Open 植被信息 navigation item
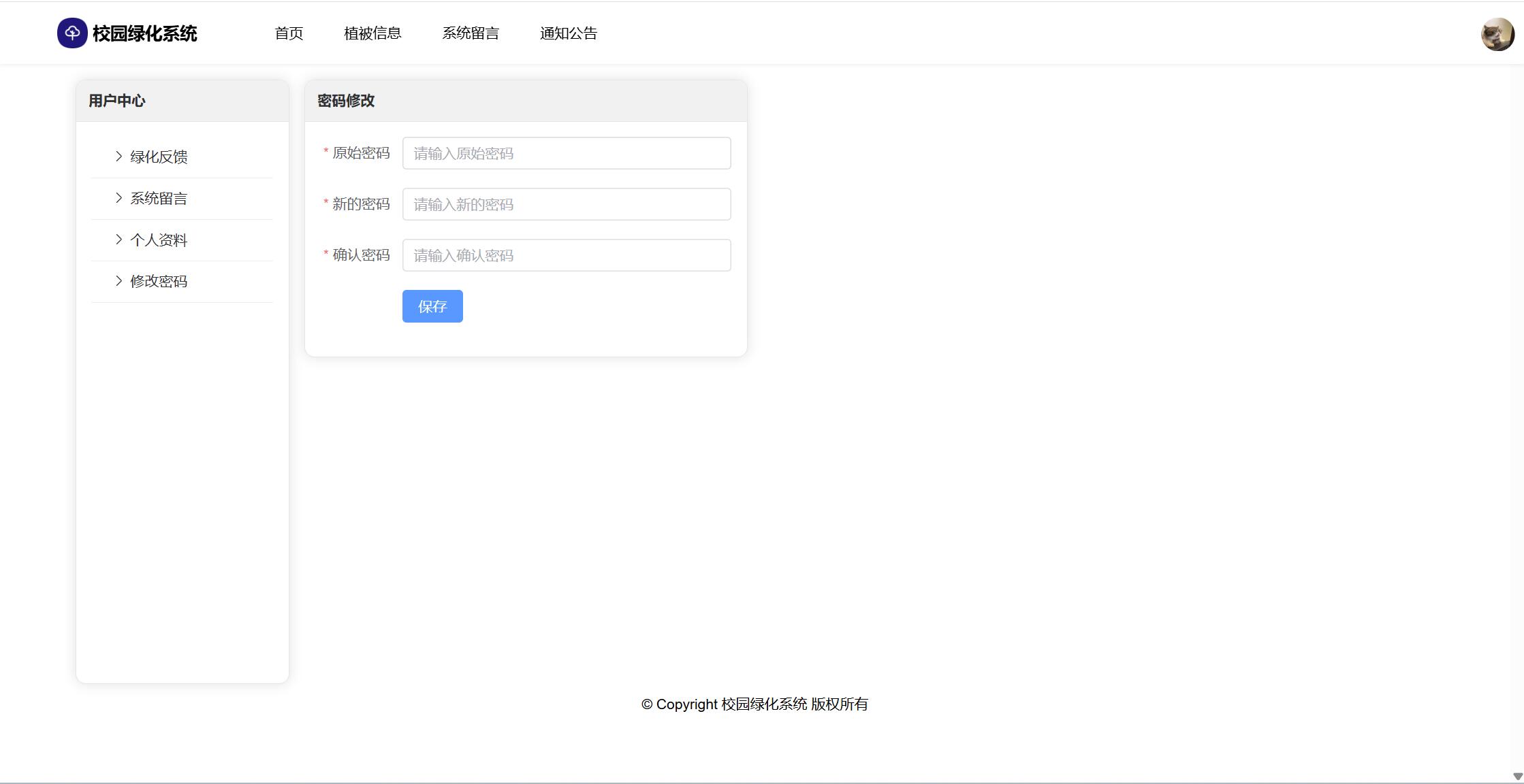The height and width of the screenshot is (784, 1524). (372, 33)
